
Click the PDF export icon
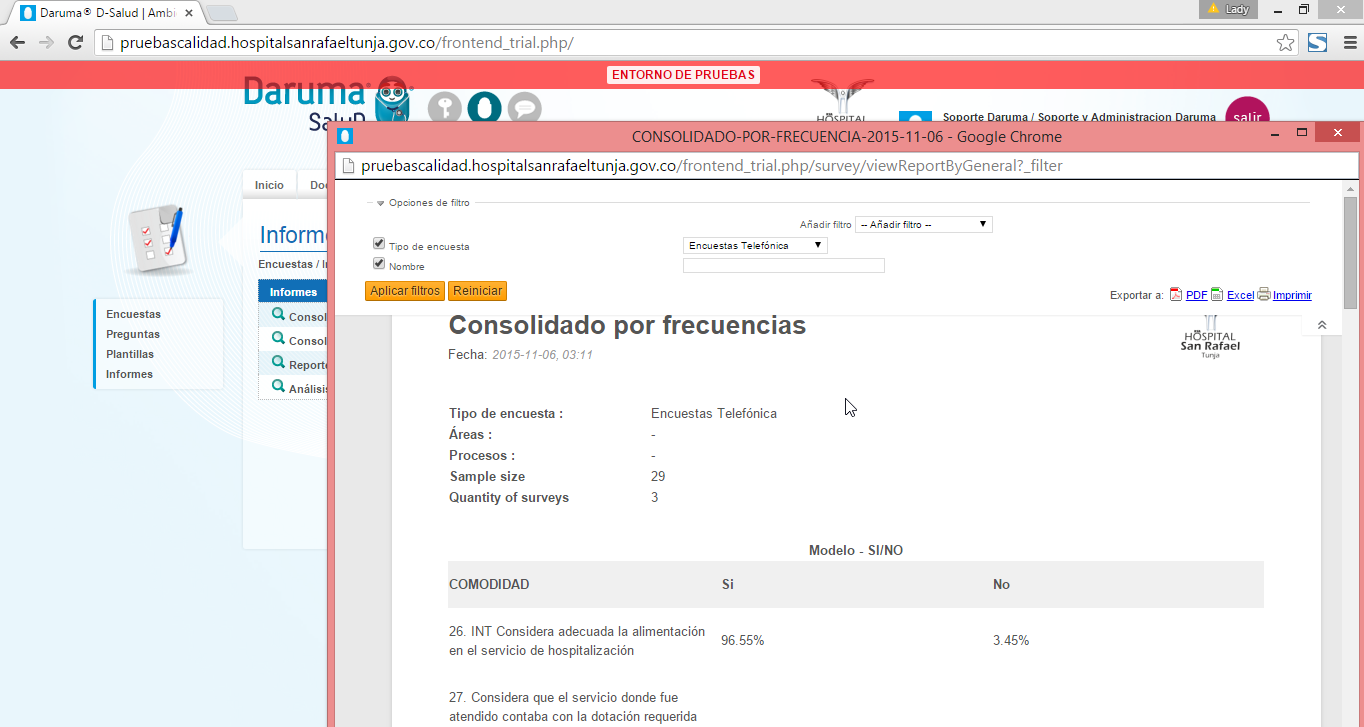pyautogui.click(x=1176, y=295)
